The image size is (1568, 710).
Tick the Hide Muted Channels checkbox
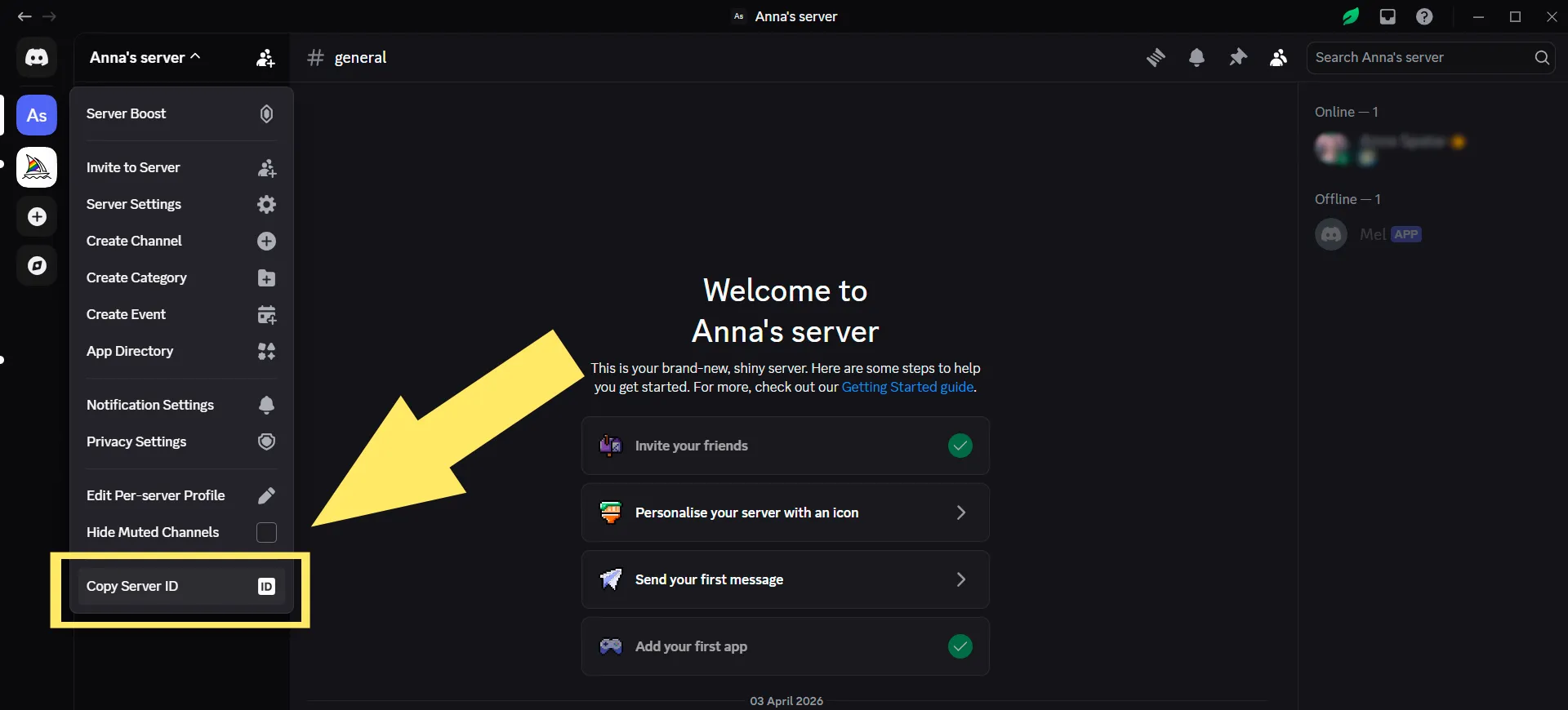click(266, 532)
